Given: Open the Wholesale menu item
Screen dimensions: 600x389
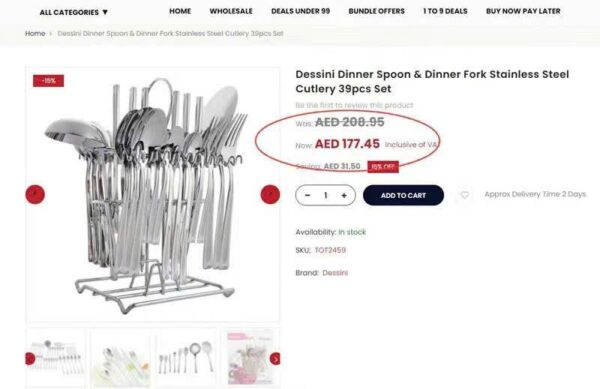Looking at the screenshot, I should point(231,11).
